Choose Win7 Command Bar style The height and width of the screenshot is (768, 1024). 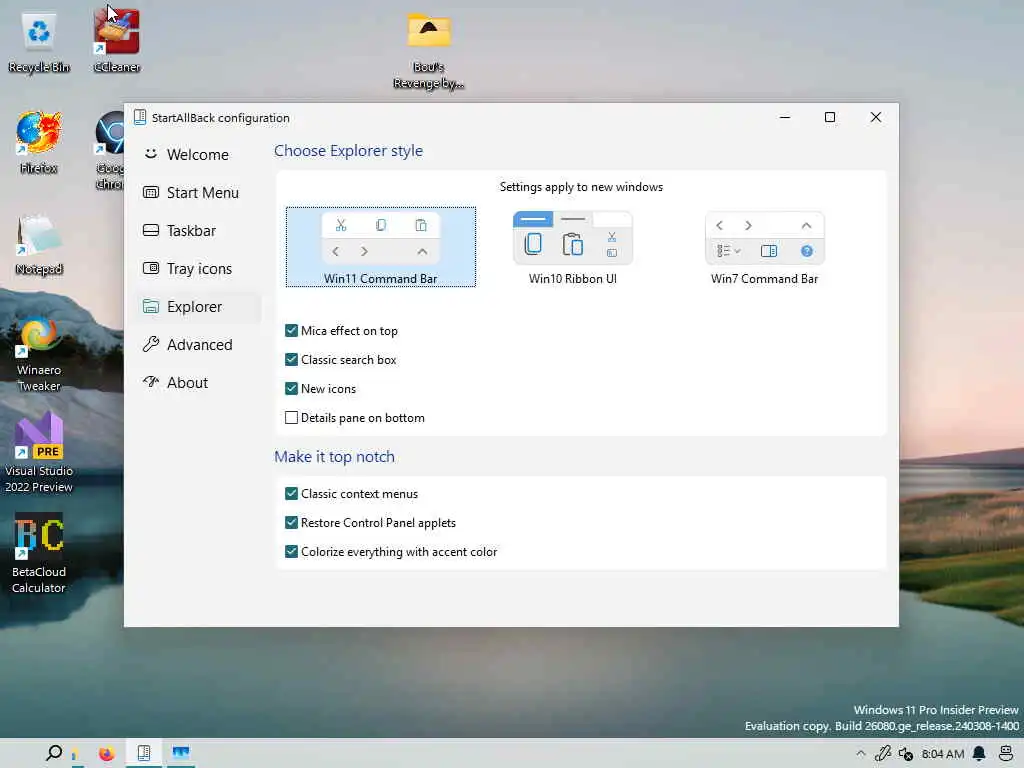(765, 247)
